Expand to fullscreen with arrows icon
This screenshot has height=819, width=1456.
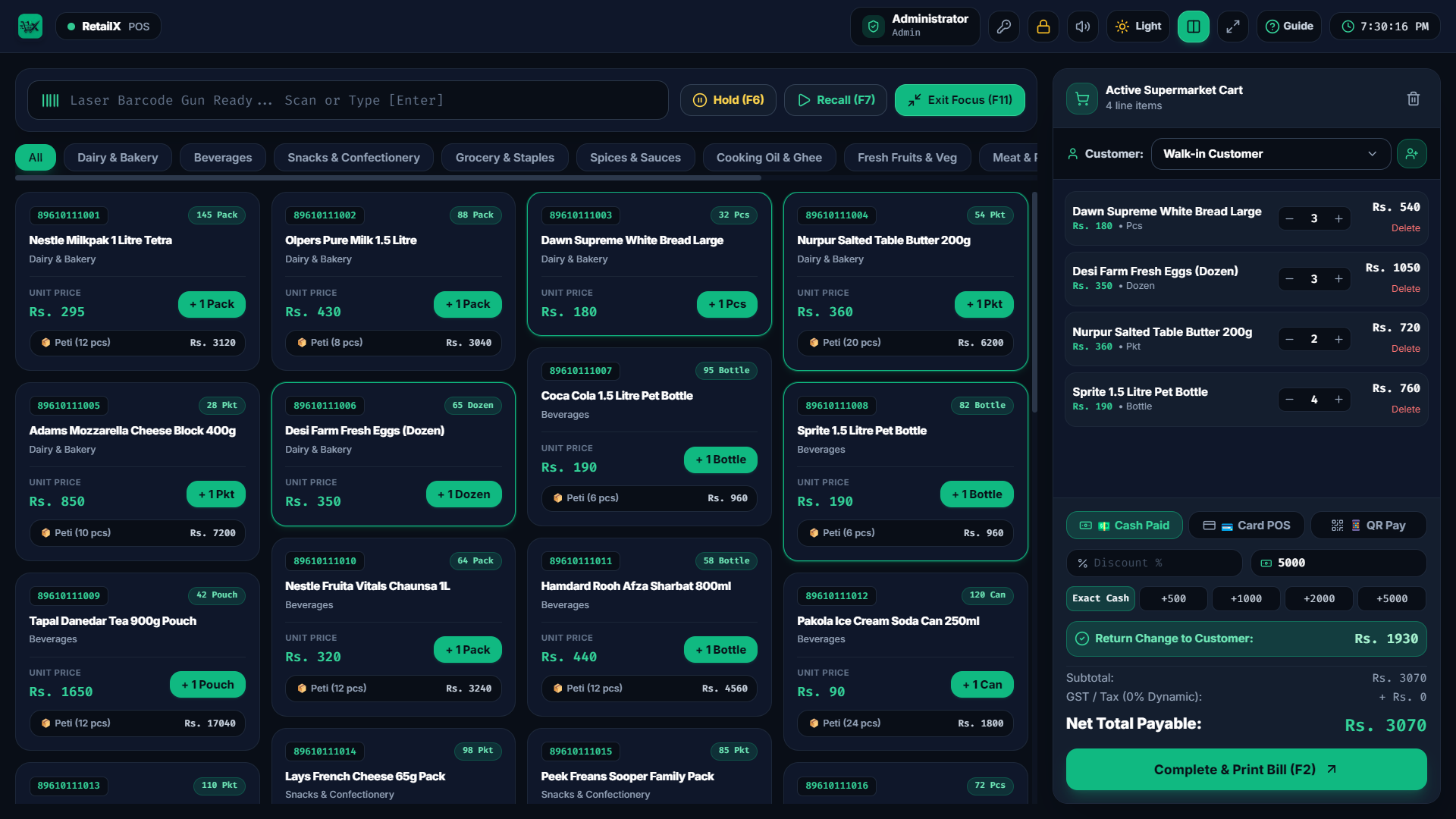pos(1233,27)
